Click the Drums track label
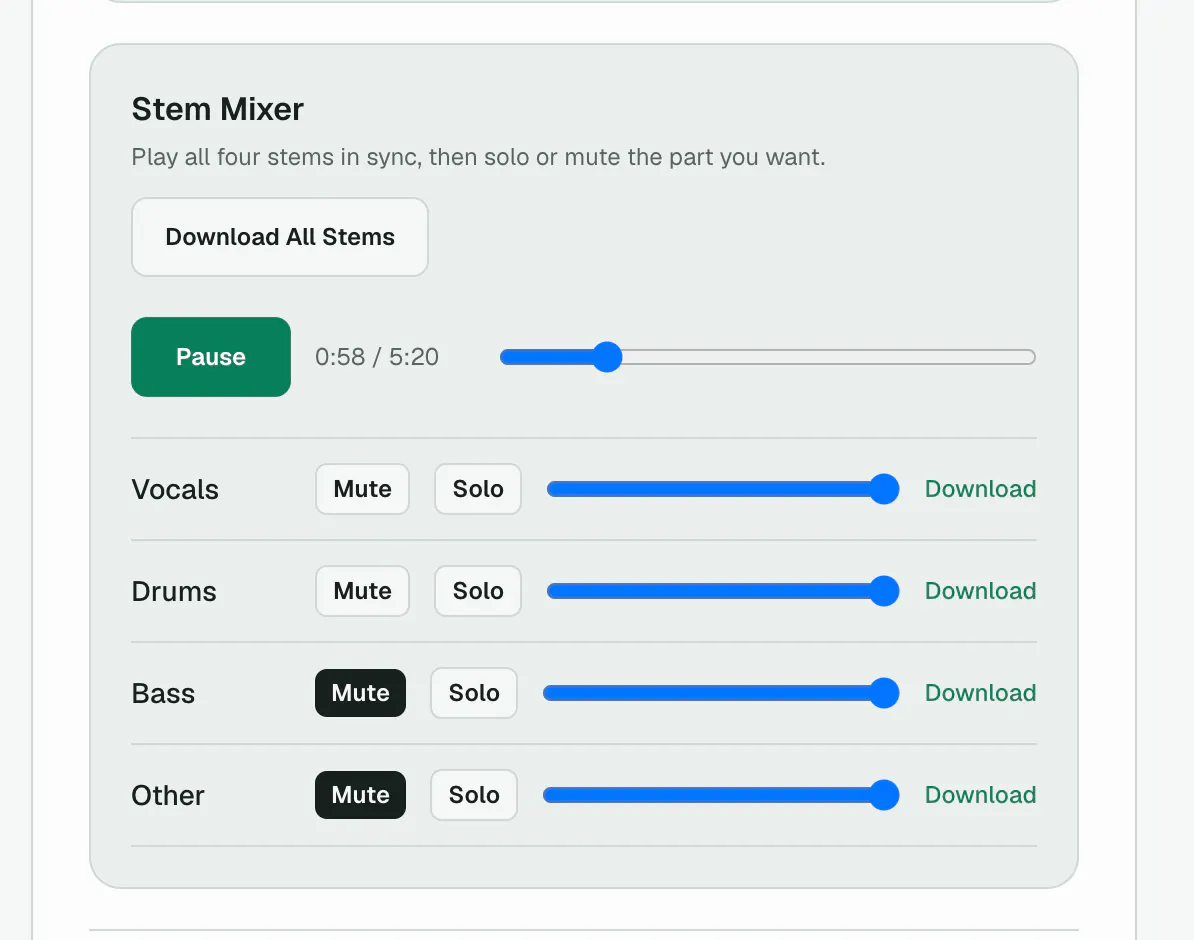Image resolution: width=1194 pixels, height=940 pixels. 174,591
